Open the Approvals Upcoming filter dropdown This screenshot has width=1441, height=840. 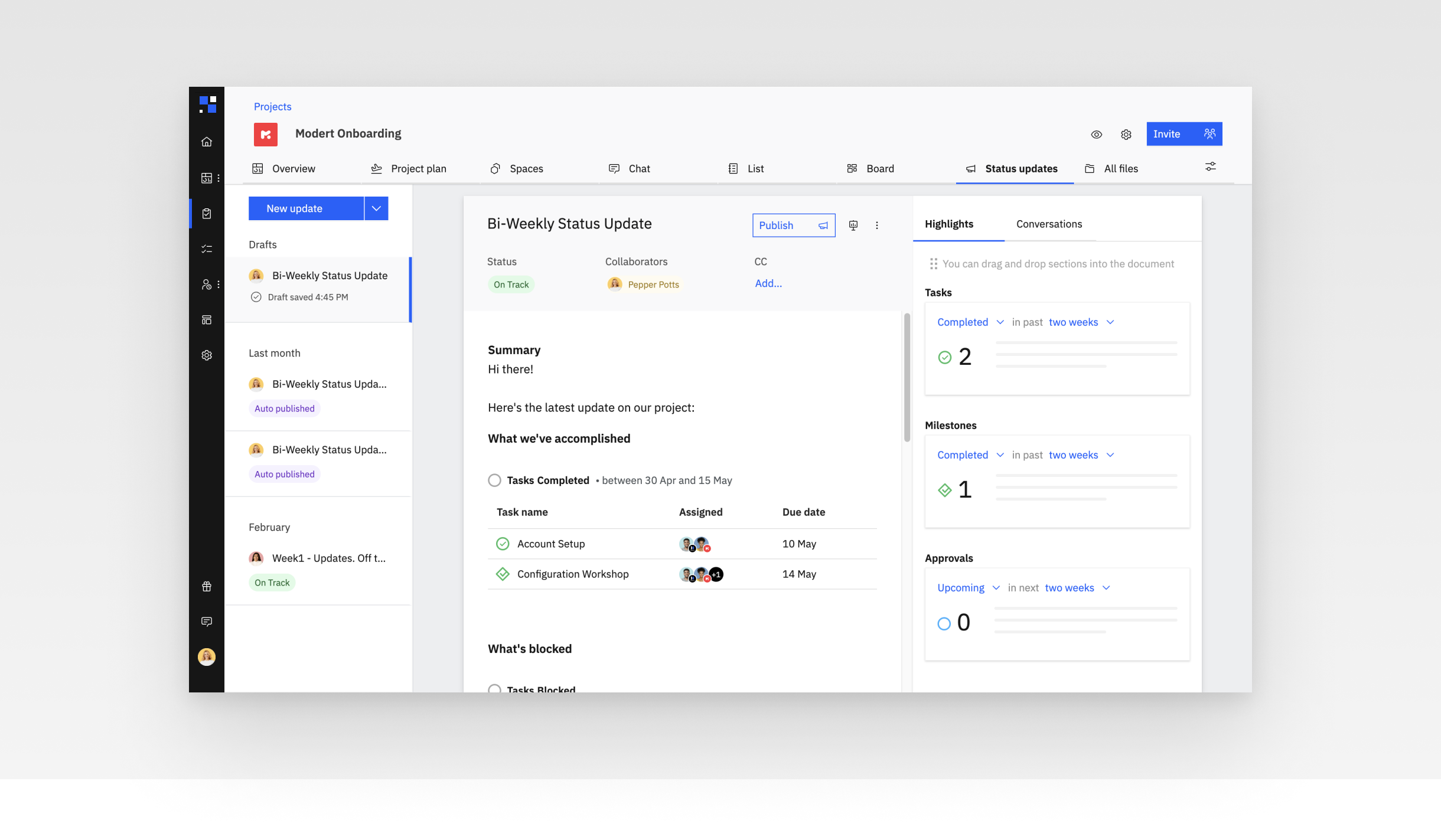point(968,588)
